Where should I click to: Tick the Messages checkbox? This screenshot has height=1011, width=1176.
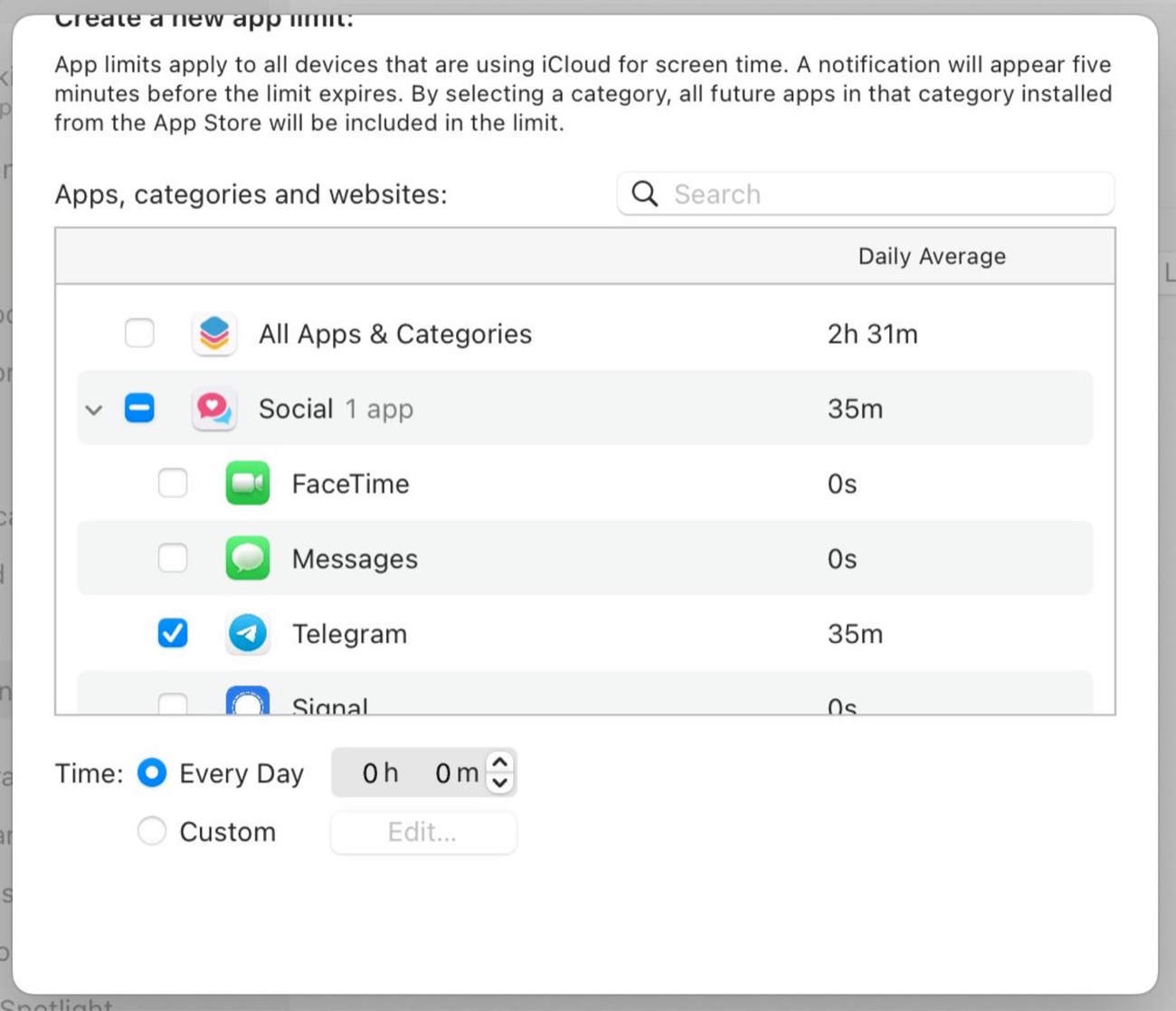173,559
